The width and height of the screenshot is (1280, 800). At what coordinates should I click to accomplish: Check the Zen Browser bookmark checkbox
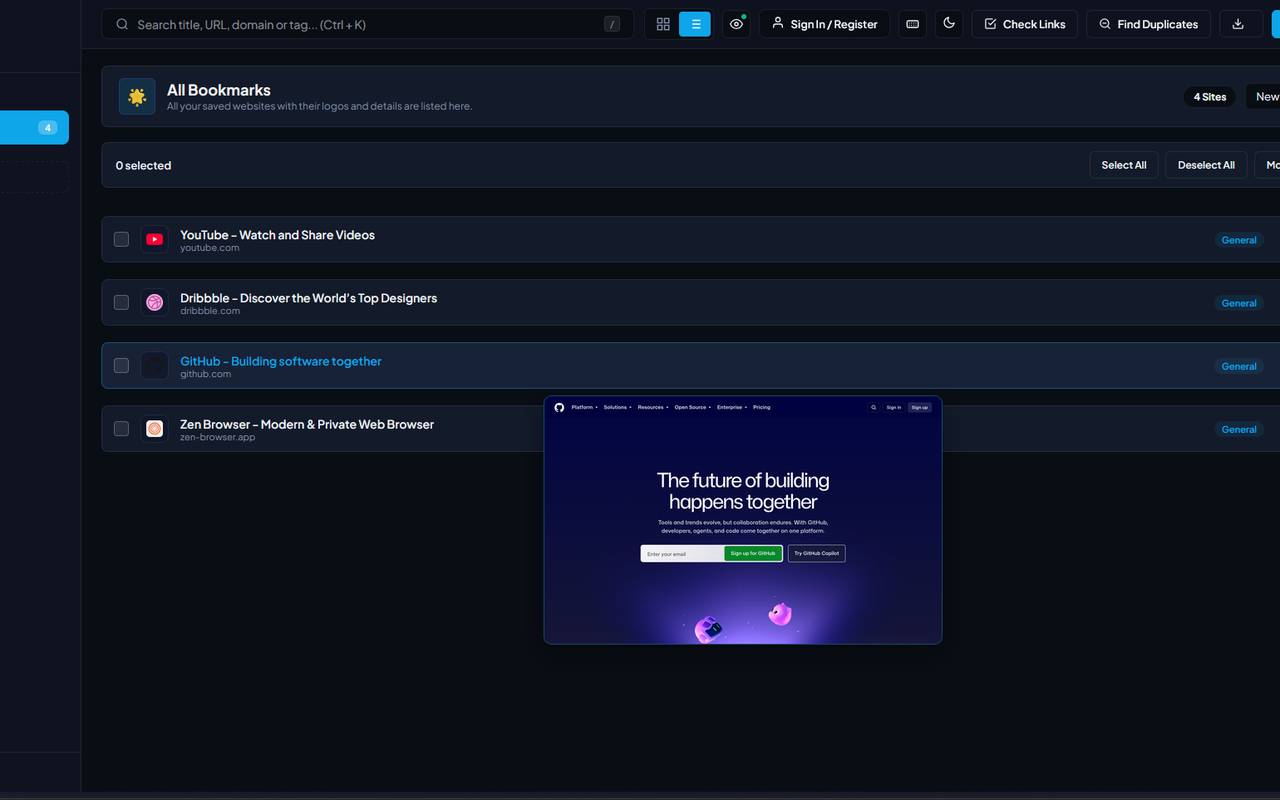pyautogui.click(x=121, y=428)
